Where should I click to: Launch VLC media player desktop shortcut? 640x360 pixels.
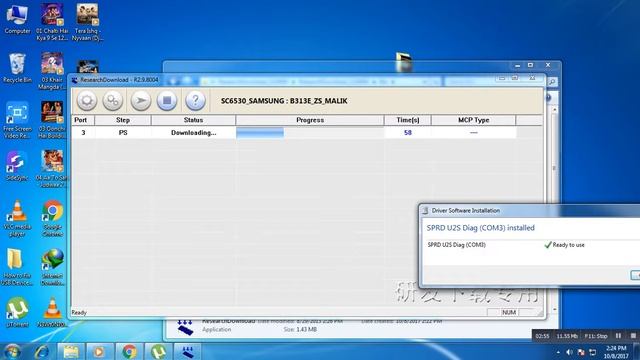tap(17, 218)
